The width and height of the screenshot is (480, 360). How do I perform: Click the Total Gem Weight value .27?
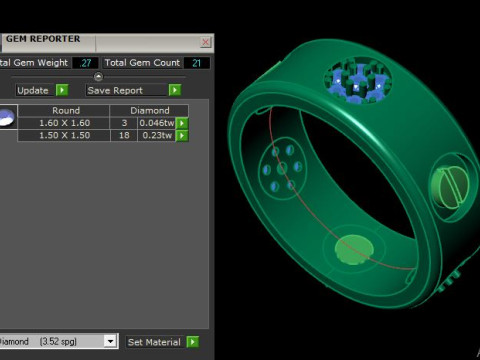(x=86, y=63)
